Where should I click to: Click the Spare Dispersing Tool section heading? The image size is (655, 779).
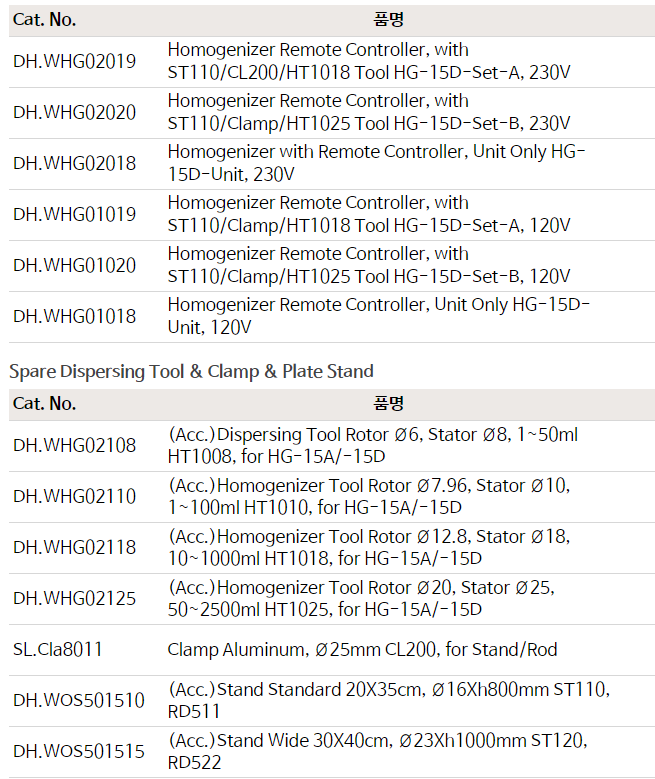coord(191,371)
